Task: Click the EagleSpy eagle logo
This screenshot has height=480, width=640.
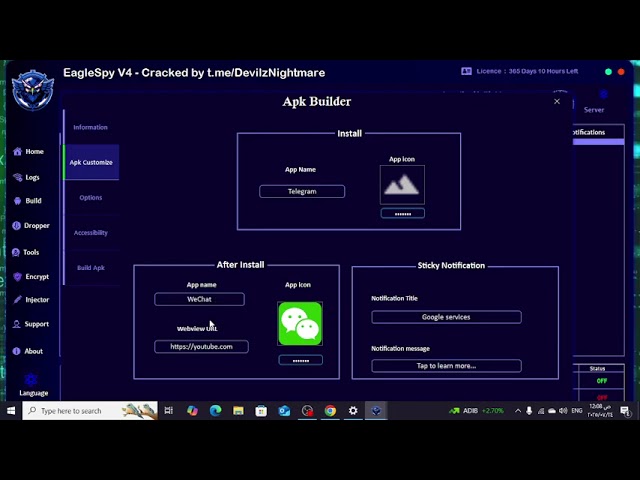Action: coord(33,90)
